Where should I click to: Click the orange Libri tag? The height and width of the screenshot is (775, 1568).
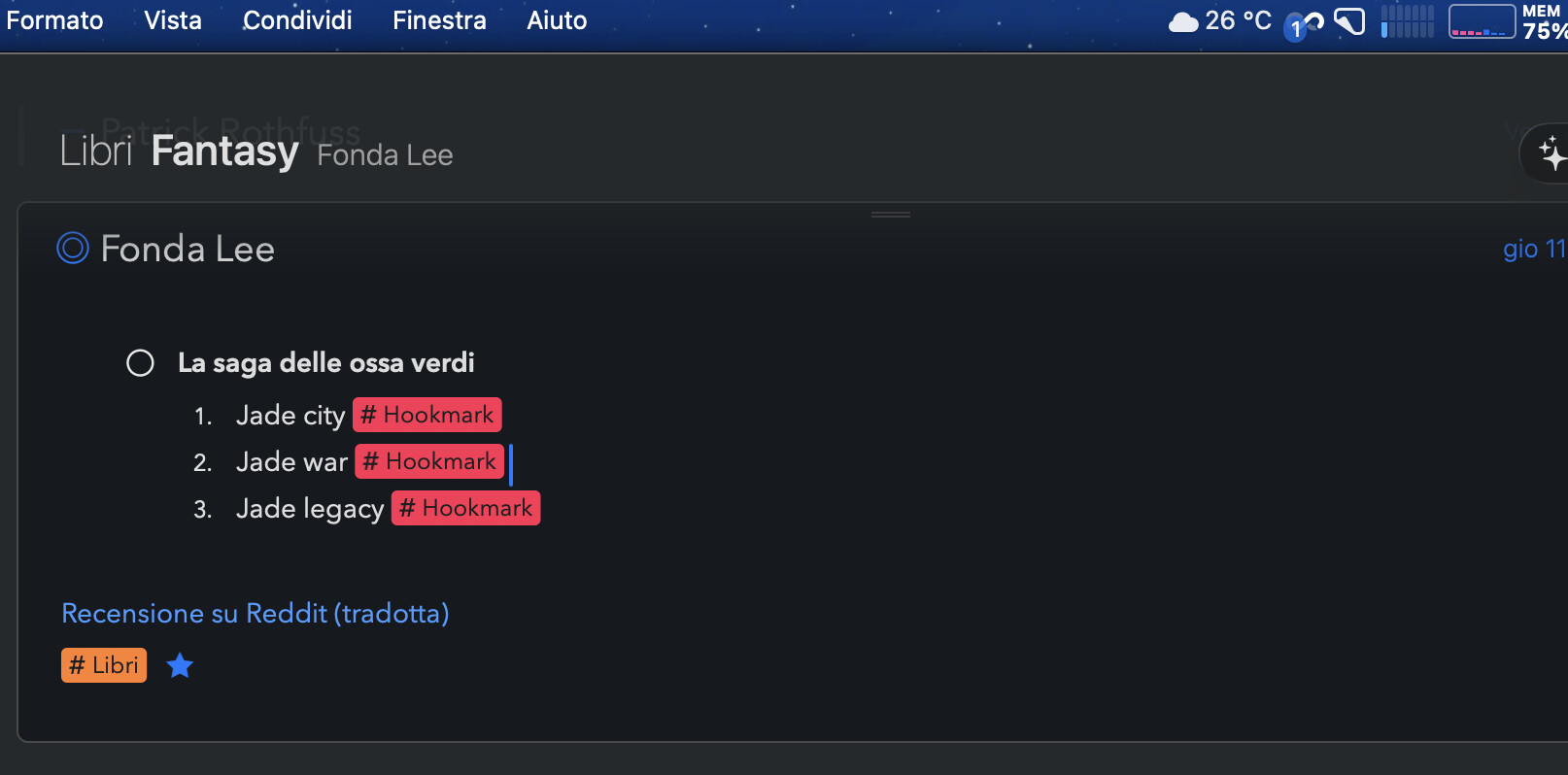tap(104, 665)
